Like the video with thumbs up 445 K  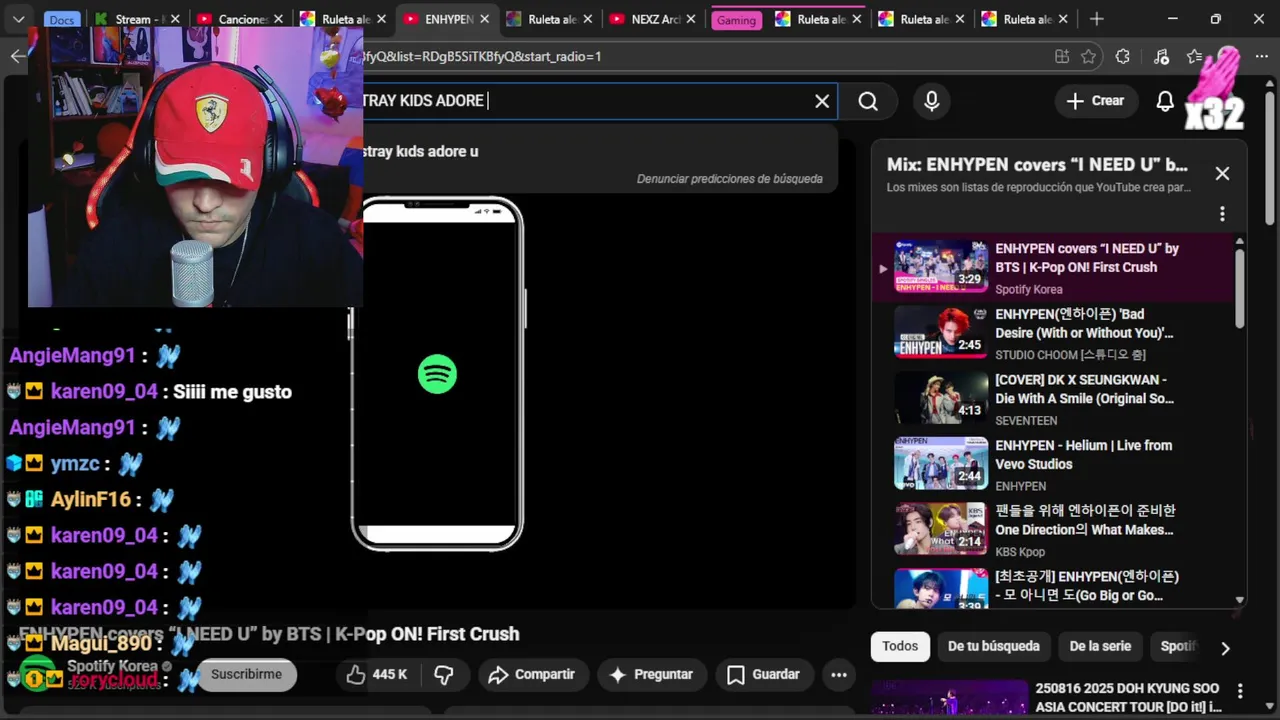point(376,675)
